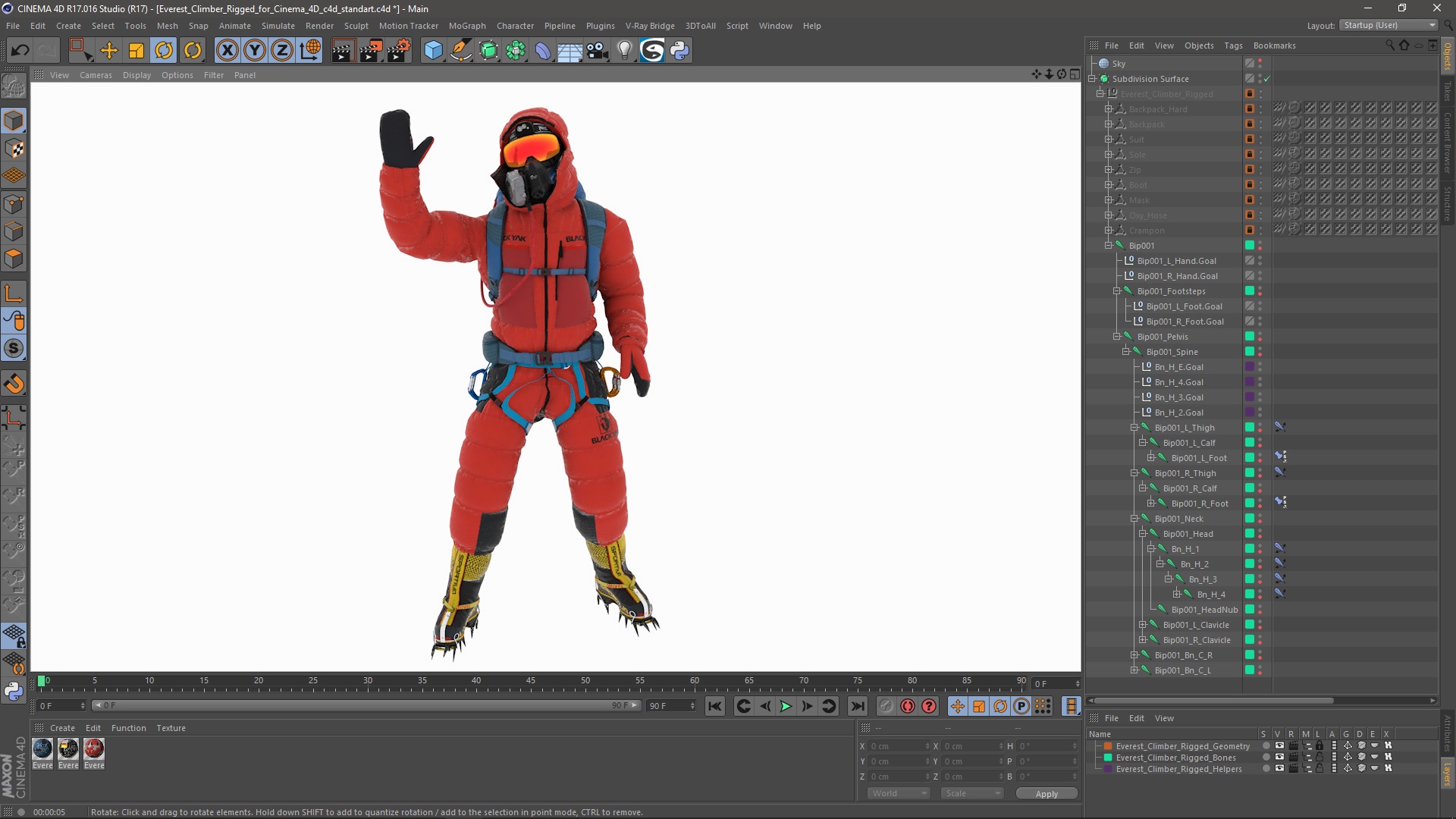1456x819 pixels.
Task: Toggle solo for Everest_Climber_Rigged_Geometry layer
Action: coord(1266,745)
